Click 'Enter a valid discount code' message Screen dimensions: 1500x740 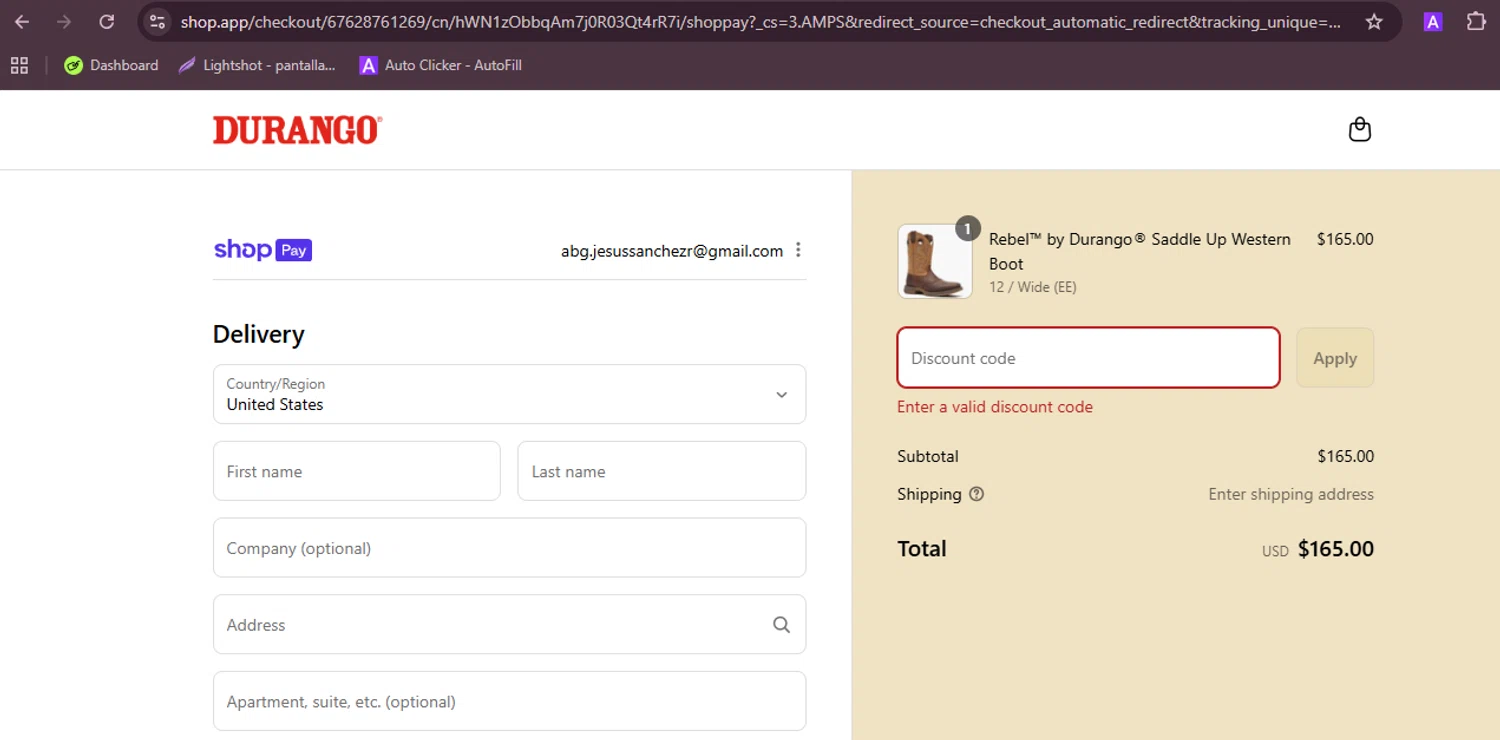[995, 407]
